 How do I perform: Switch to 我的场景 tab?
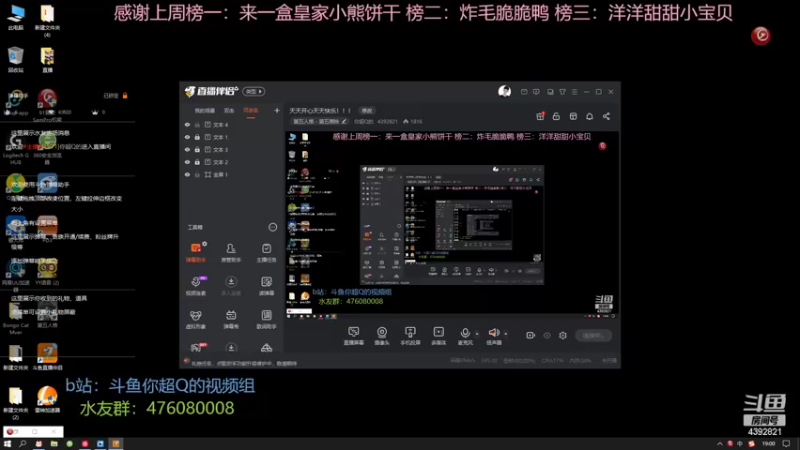click(x=205, y=111)
